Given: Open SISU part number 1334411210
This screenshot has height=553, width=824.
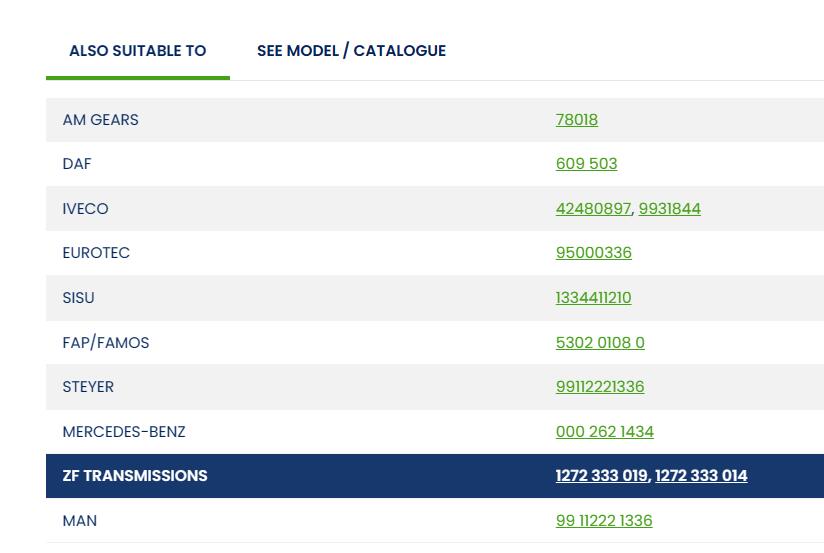Looking at the screenshot, I should pos(593,298).
